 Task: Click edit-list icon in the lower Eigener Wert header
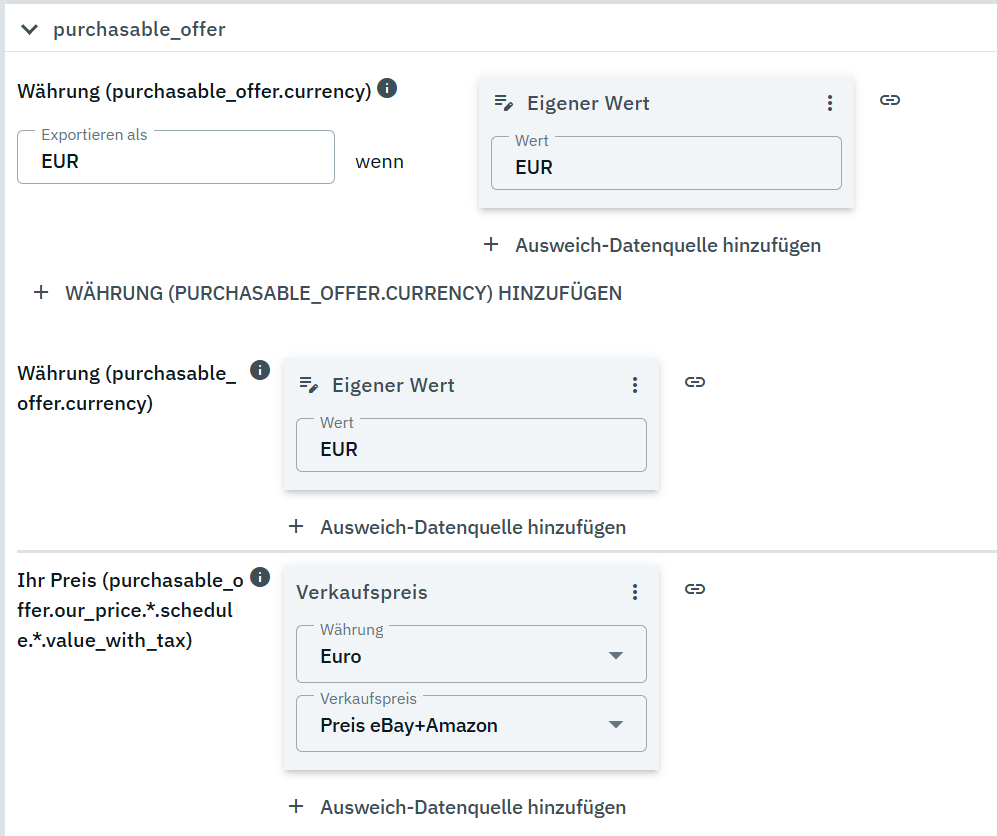[309, 385]
